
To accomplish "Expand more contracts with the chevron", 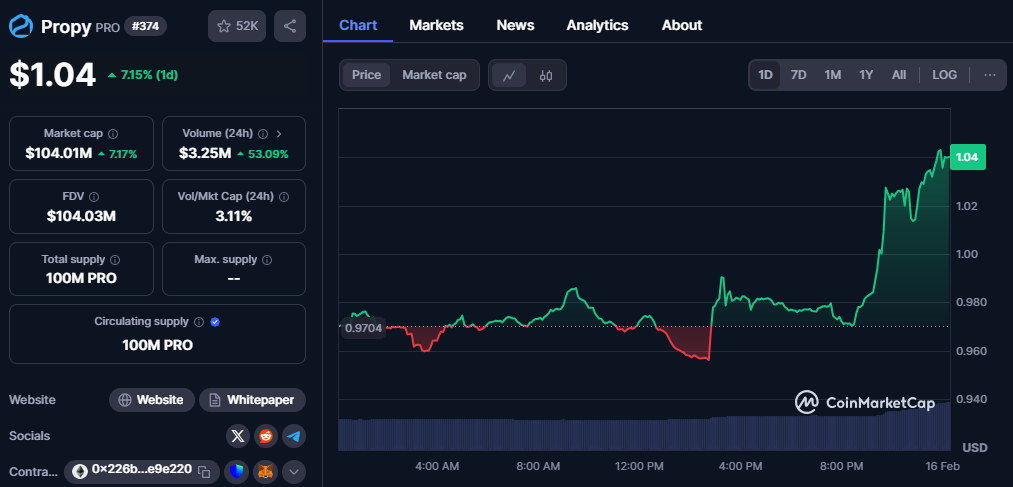I will (x=293, y=471).
